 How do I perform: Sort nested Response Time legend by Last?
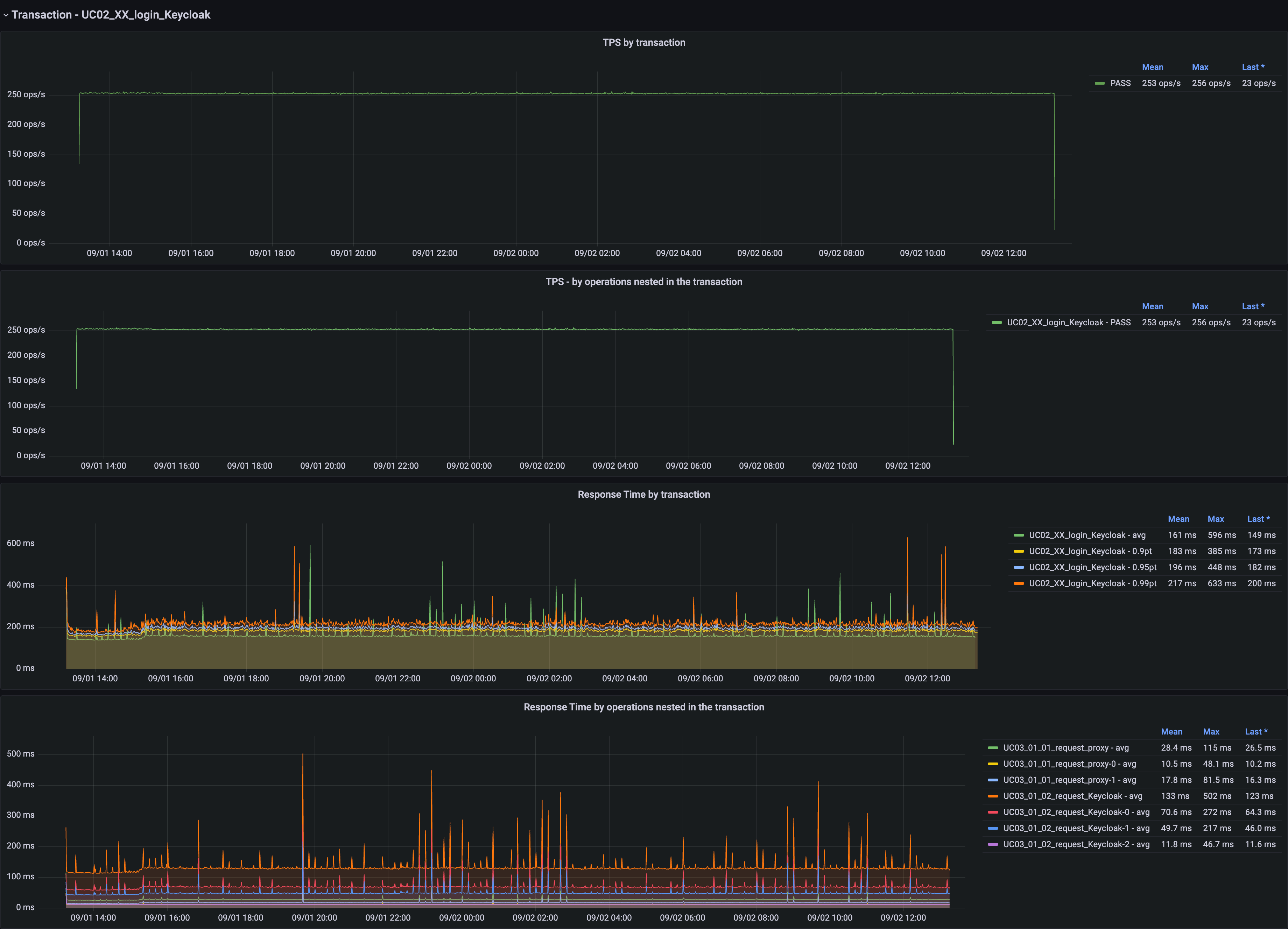point(1256,731)
